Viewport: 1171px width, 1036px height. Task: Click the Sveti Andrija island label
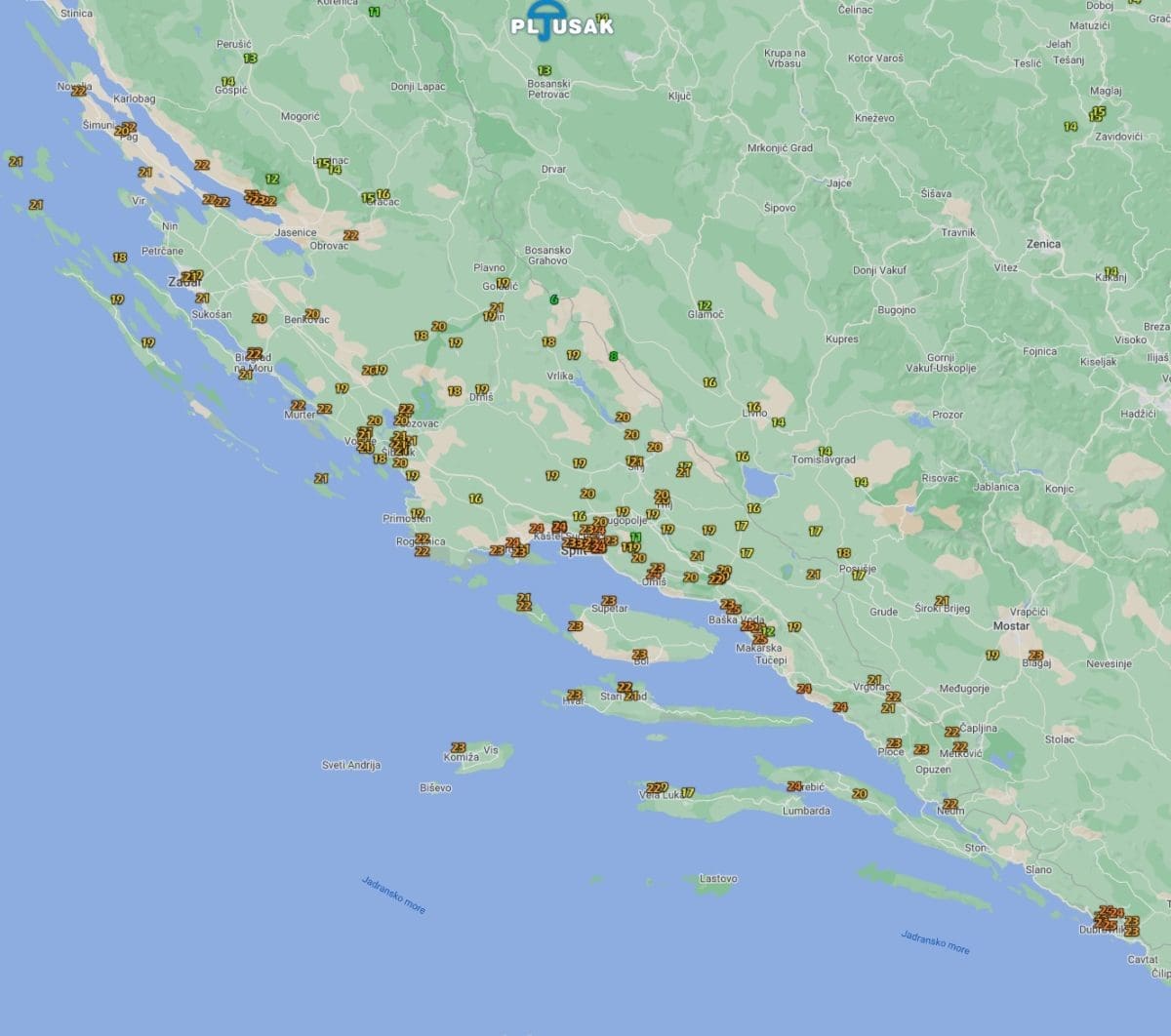351,765
